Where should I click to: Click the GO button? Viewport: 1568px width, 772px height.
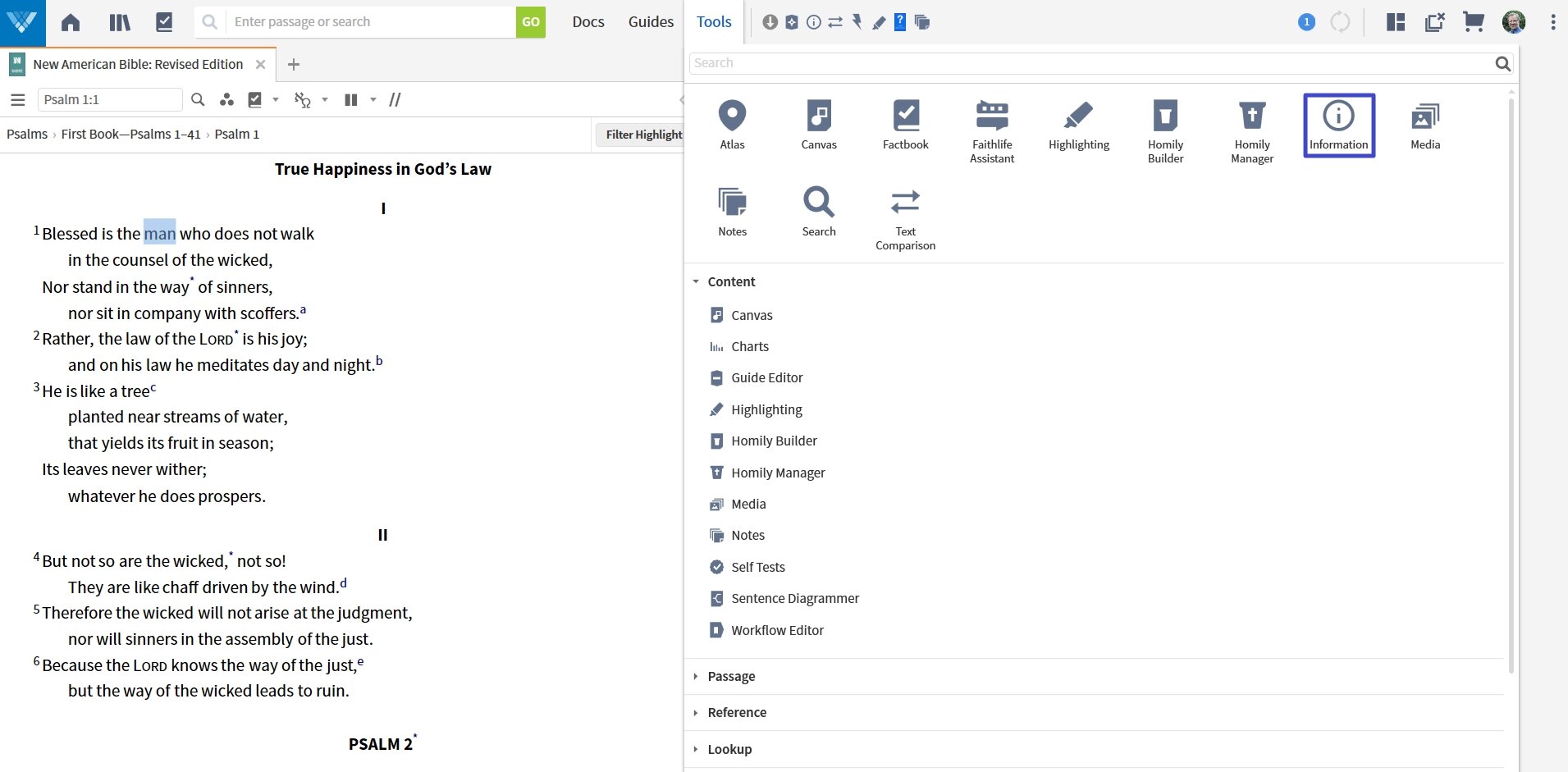(531, 22)
